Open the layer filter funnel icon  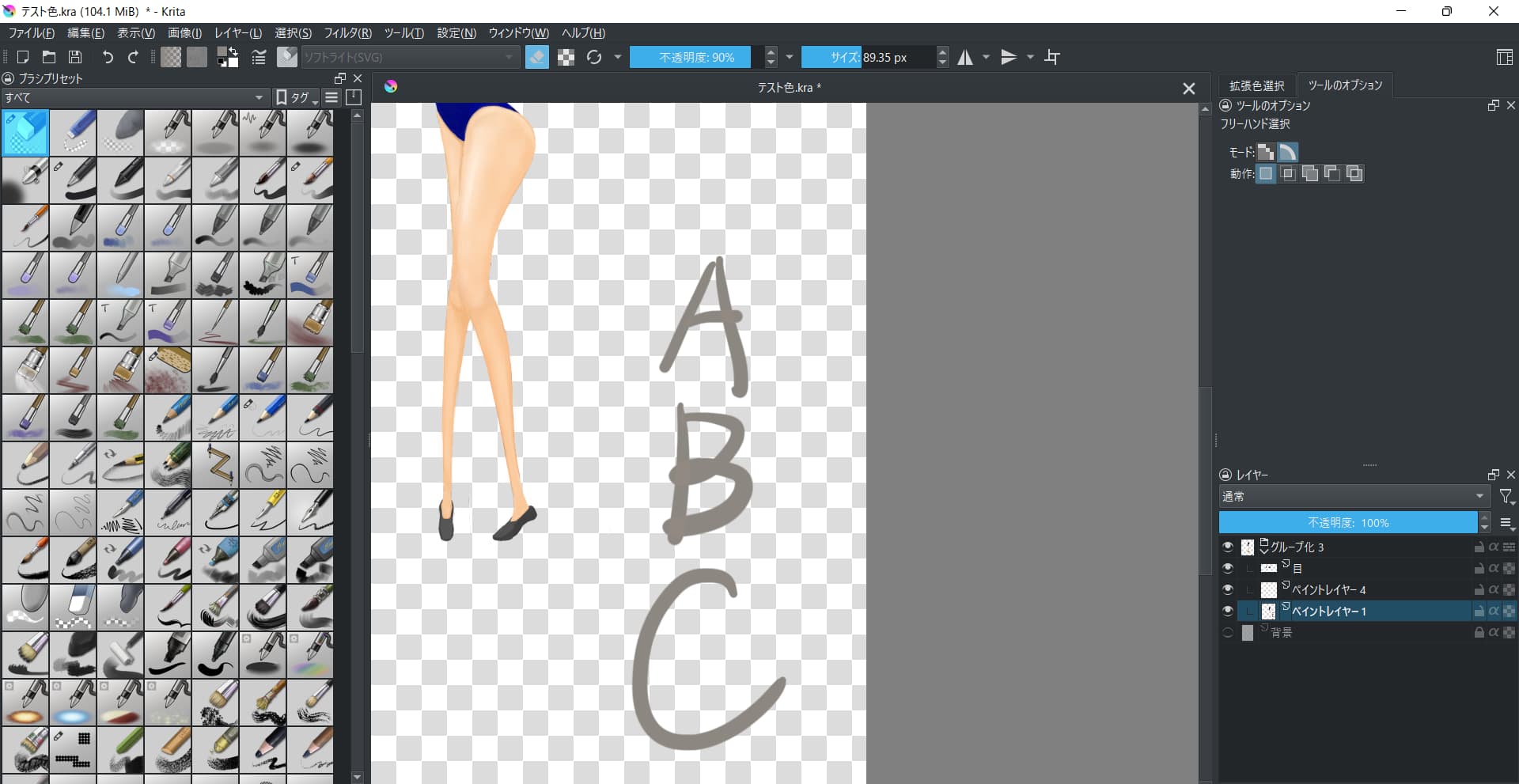click(x=1506, y=497)
